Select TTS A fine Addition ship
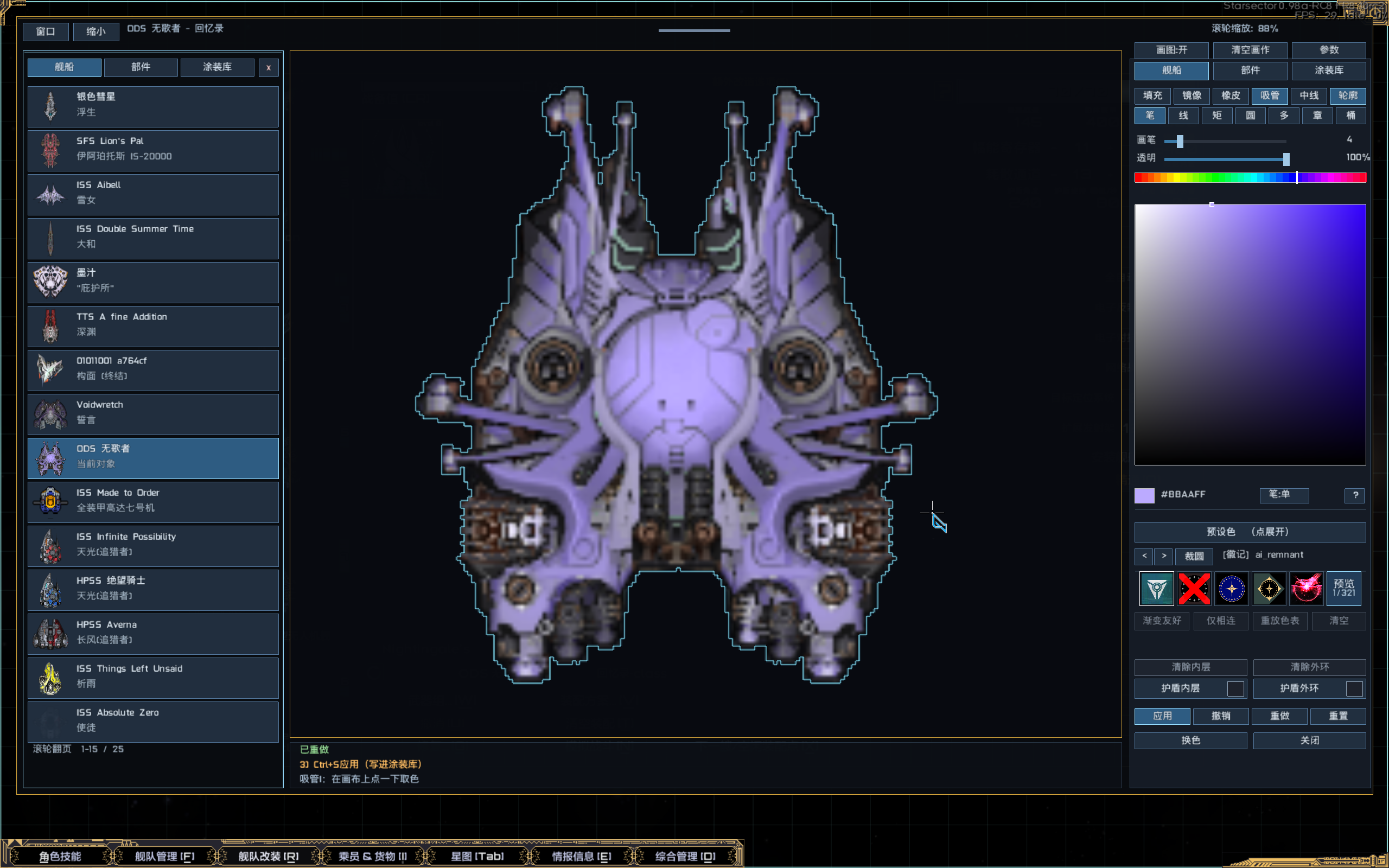 pyautogui.click(x=153, y=327)
